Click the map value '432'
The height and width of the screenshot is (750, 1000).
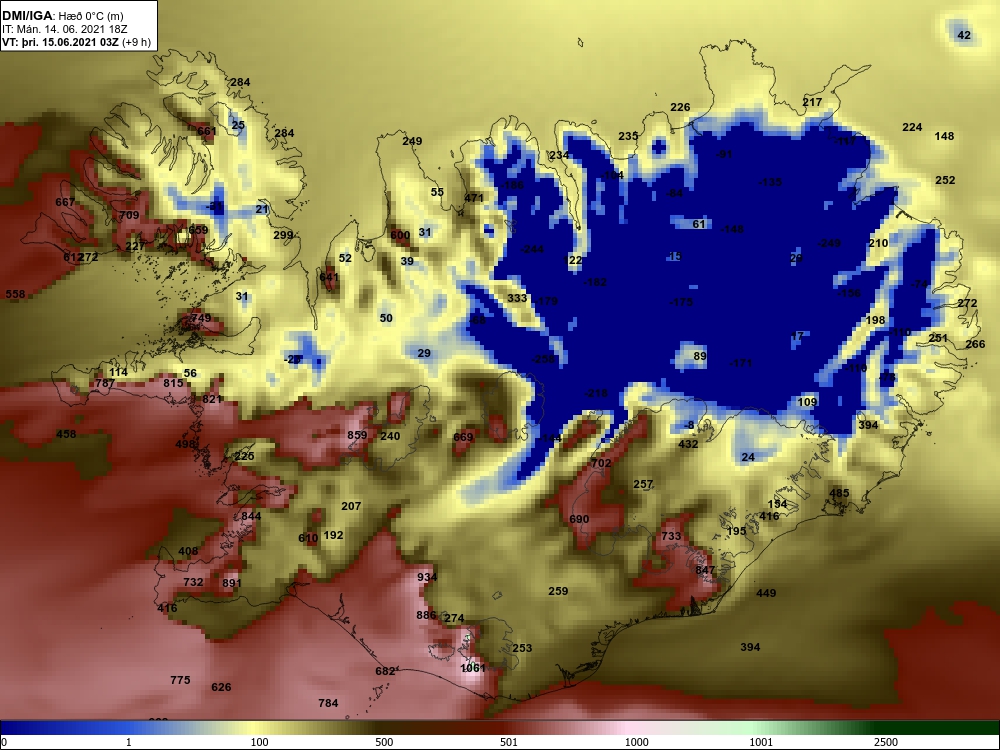click(x=688, y=444)
